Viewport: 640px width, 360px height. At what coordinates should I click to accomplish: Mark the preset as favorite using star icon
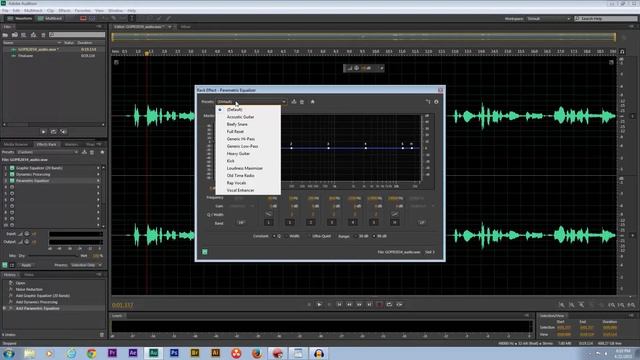[x=313, y=102]
